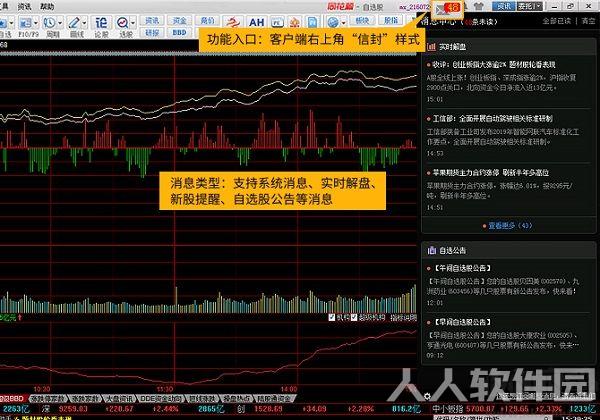Switch to the 陆股通资金 bottom tab
600x420 pixels.
(x=274, y=399)
